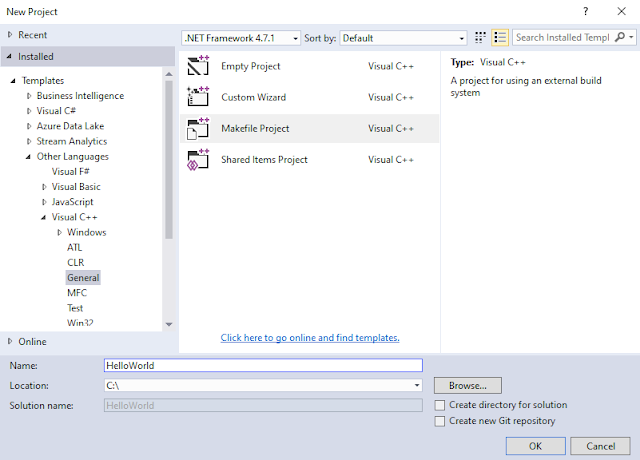This screenshot has height=460, width=640.
Task: Open the Sort by Default dropdown
Action: tap(403, 38)
